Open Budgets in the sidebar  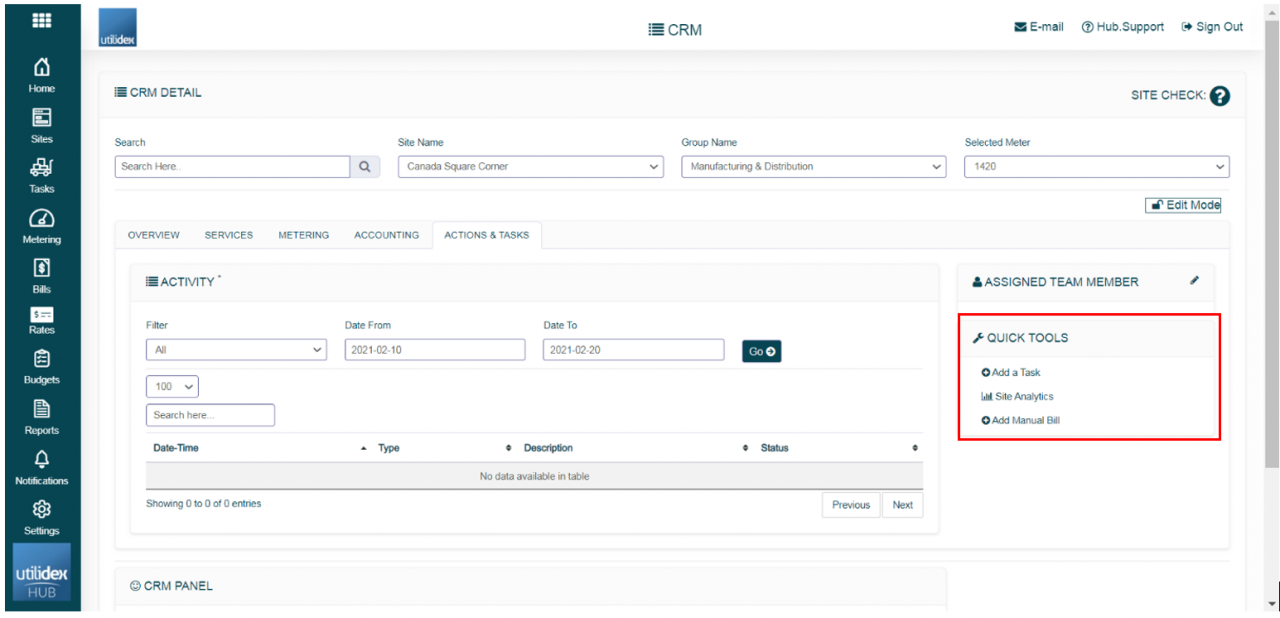pyautogui.click(x=42, y=366)
